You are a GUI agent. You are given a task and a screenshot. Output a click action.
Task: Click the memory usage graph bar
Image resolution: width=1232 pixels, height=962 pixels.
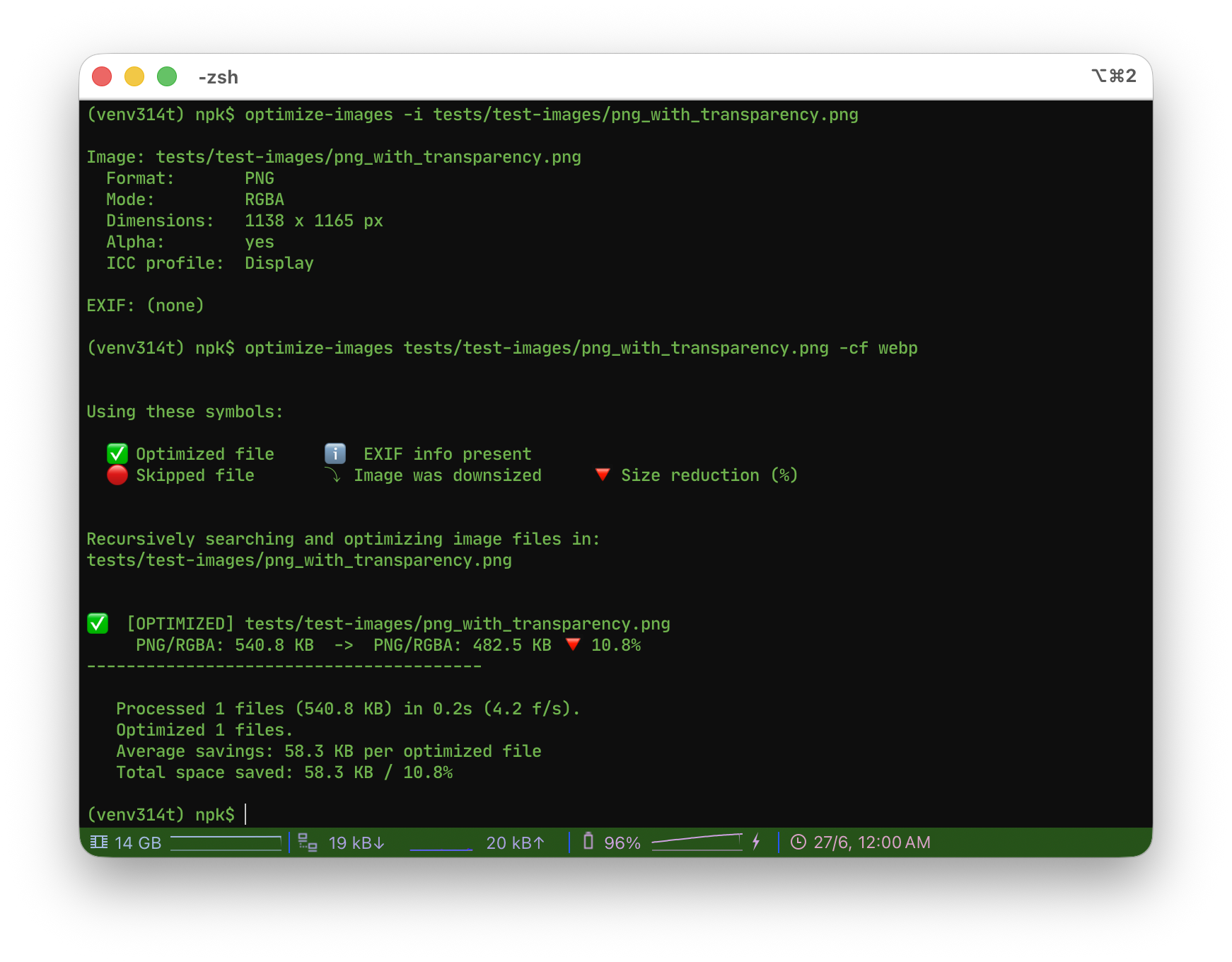click(226, 842)
